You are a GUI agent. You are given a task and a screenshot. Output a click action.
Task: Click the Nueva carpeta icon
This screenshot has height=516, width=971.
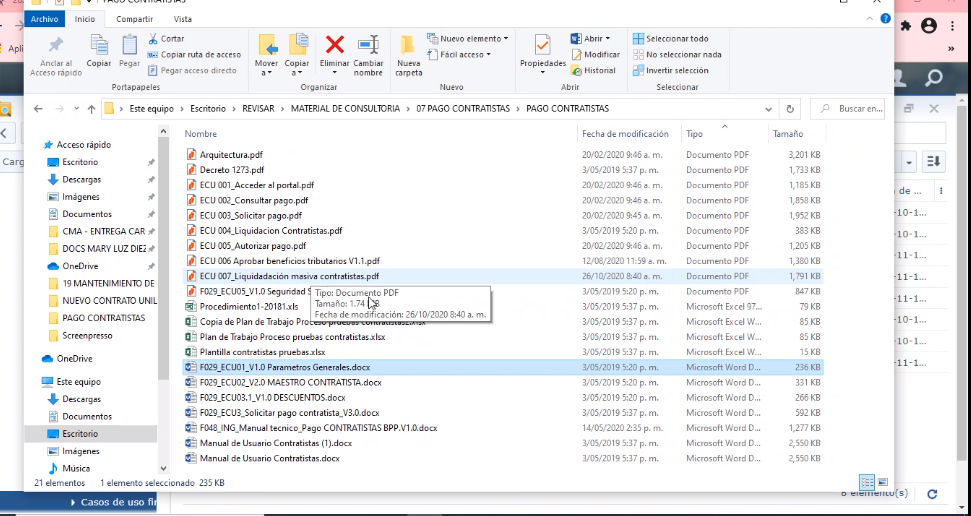click(x=408, y=47)
